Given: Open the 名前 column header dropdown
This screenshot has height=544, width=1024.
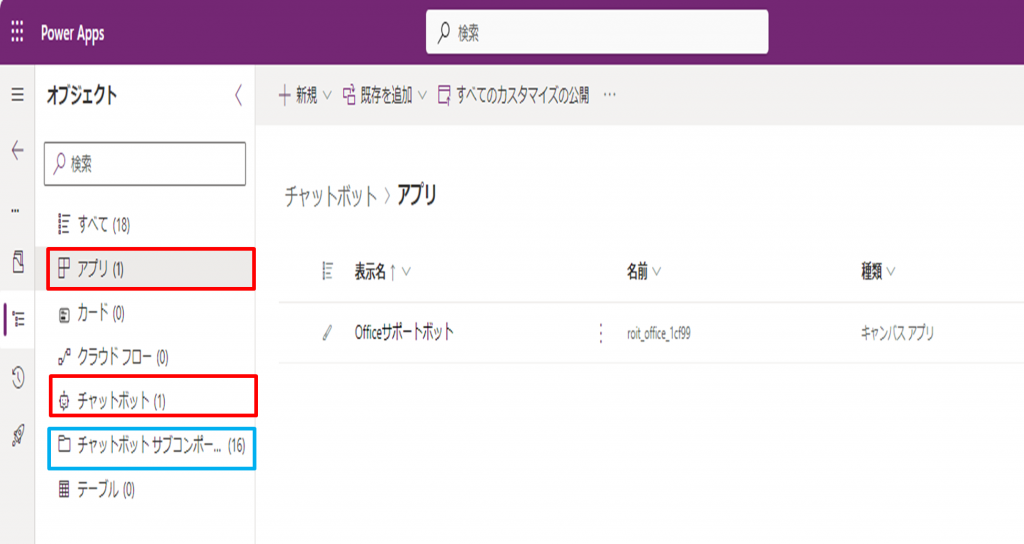Looking at the screenshot, I should 656,271.
